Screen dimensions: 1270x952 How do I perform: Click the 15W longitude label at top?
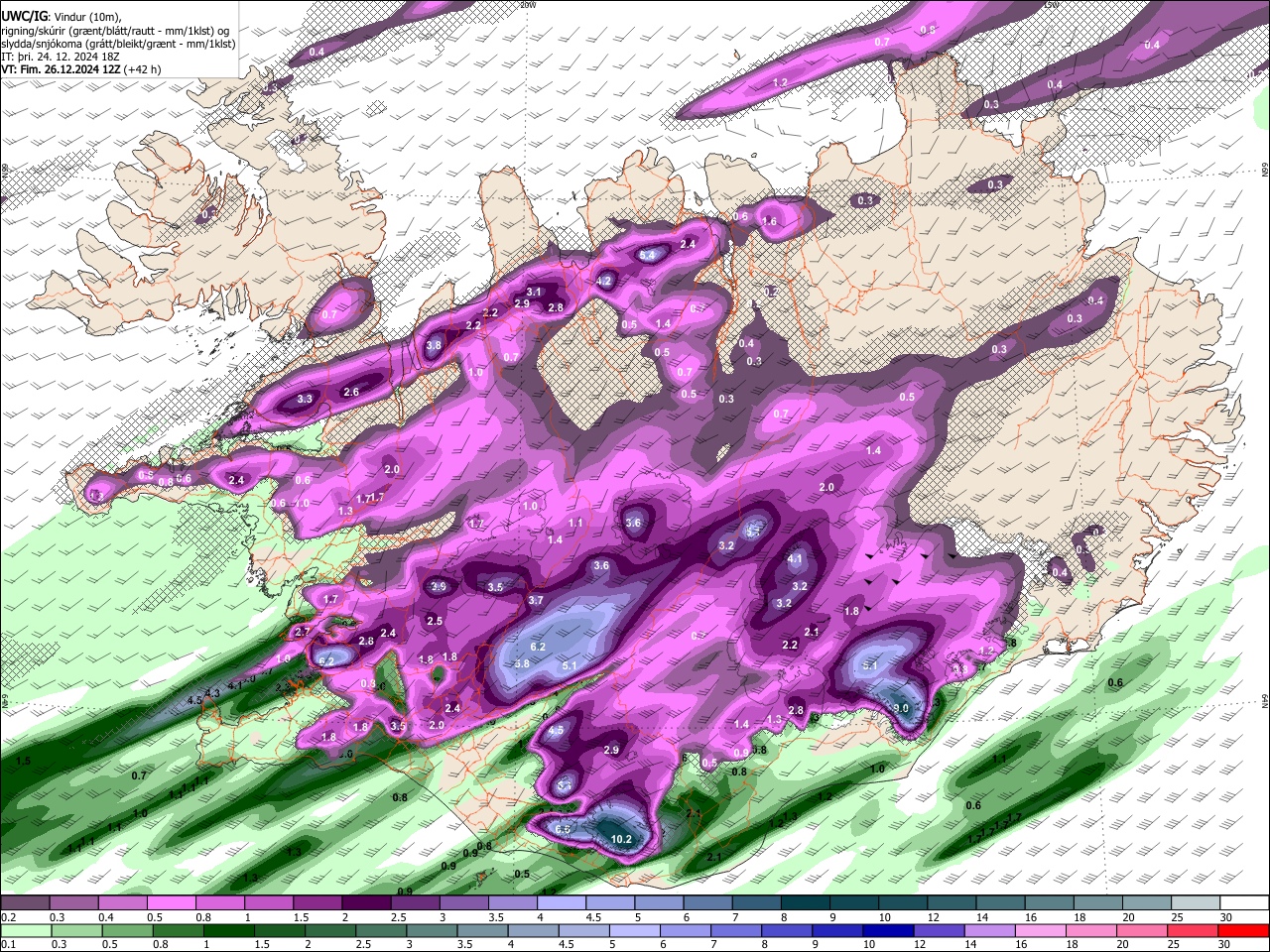coord(1051,5)
